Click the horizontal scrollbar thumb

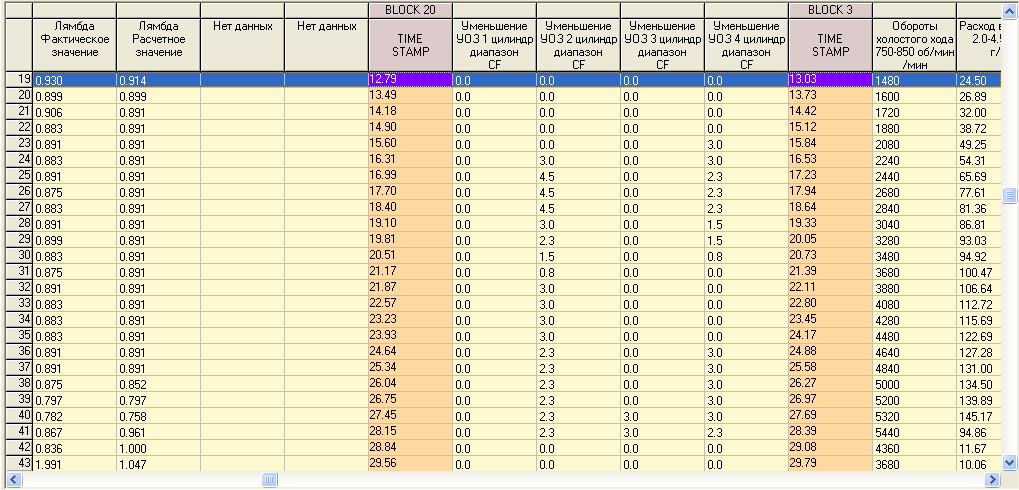point(269,481)
